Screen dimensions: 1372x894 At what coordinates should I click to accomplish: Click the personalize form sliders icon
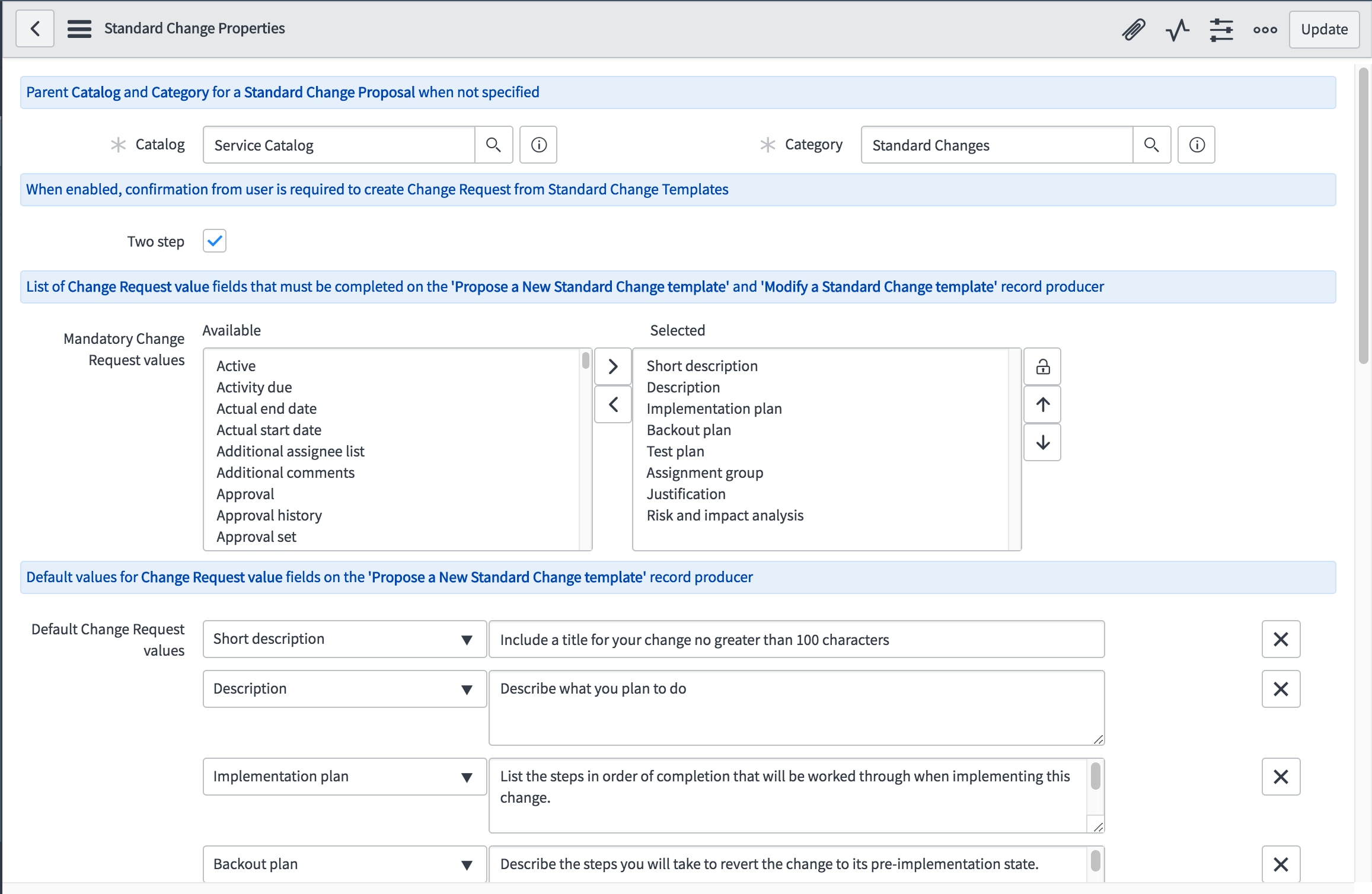[x=1221, y=29]
